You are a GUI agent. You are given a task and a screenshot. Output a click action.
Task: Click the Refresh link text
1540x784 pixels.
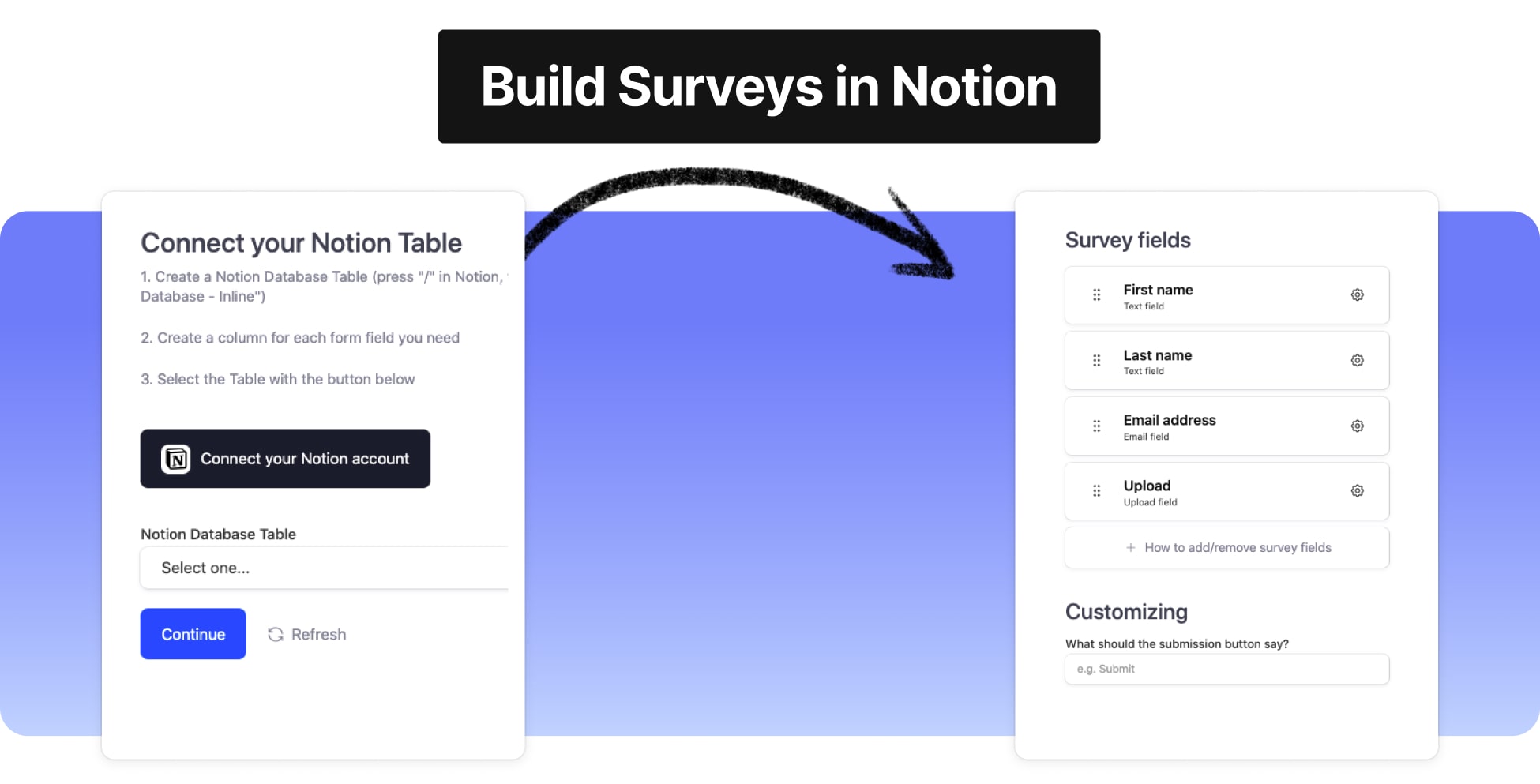[x=318, y=635]
